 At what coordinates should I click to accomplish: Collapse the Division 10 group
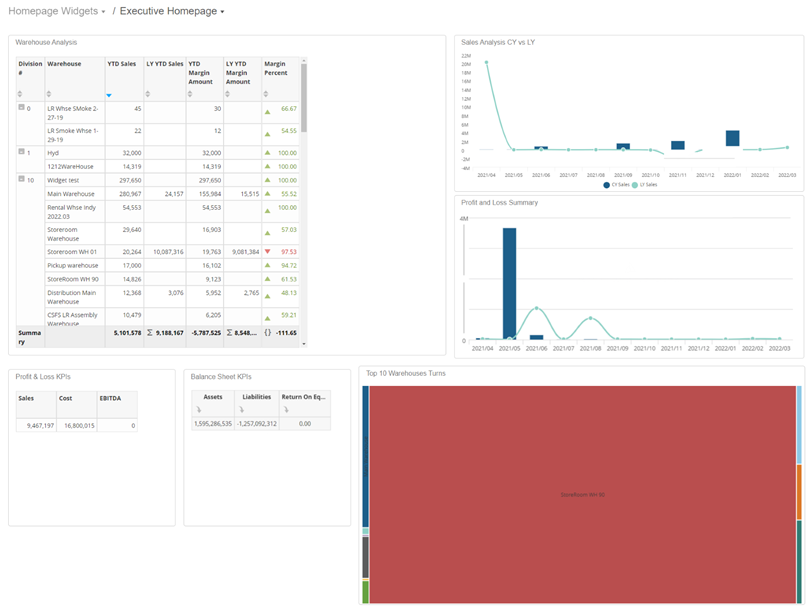point(22,179)
